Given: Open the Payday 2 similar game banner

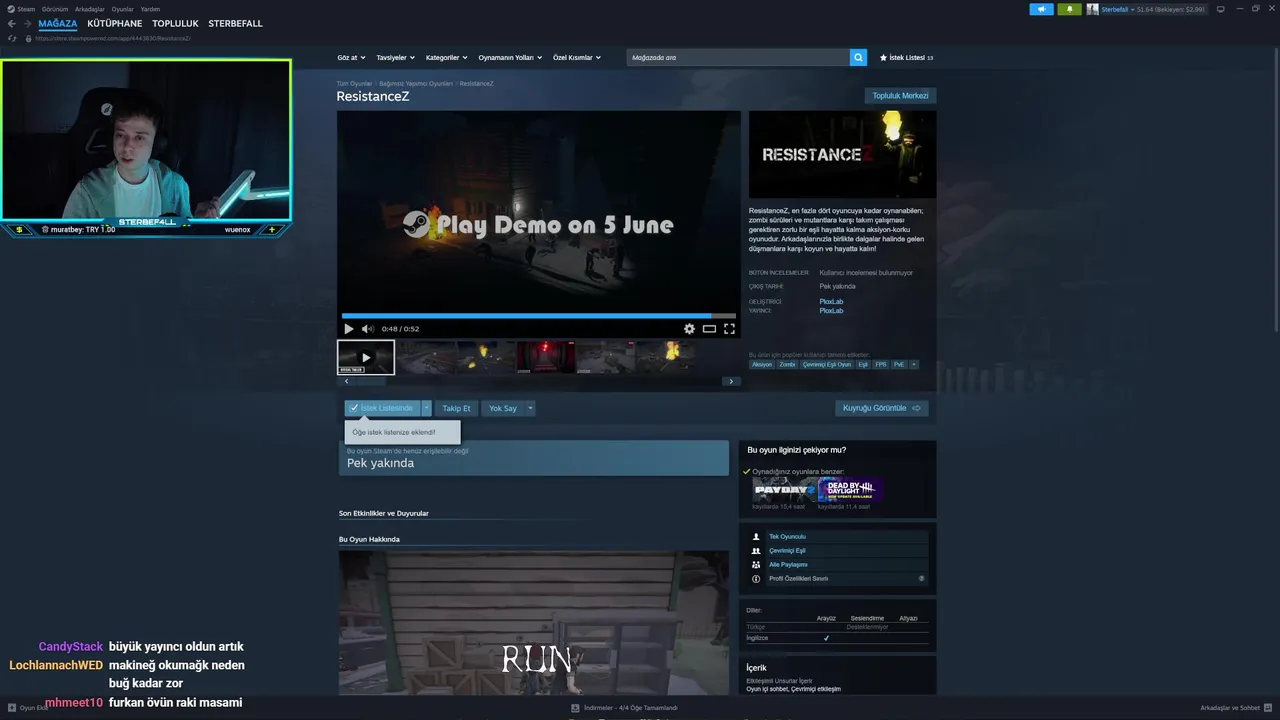Looking at the screenshot, I should click(x=785, y=490).
